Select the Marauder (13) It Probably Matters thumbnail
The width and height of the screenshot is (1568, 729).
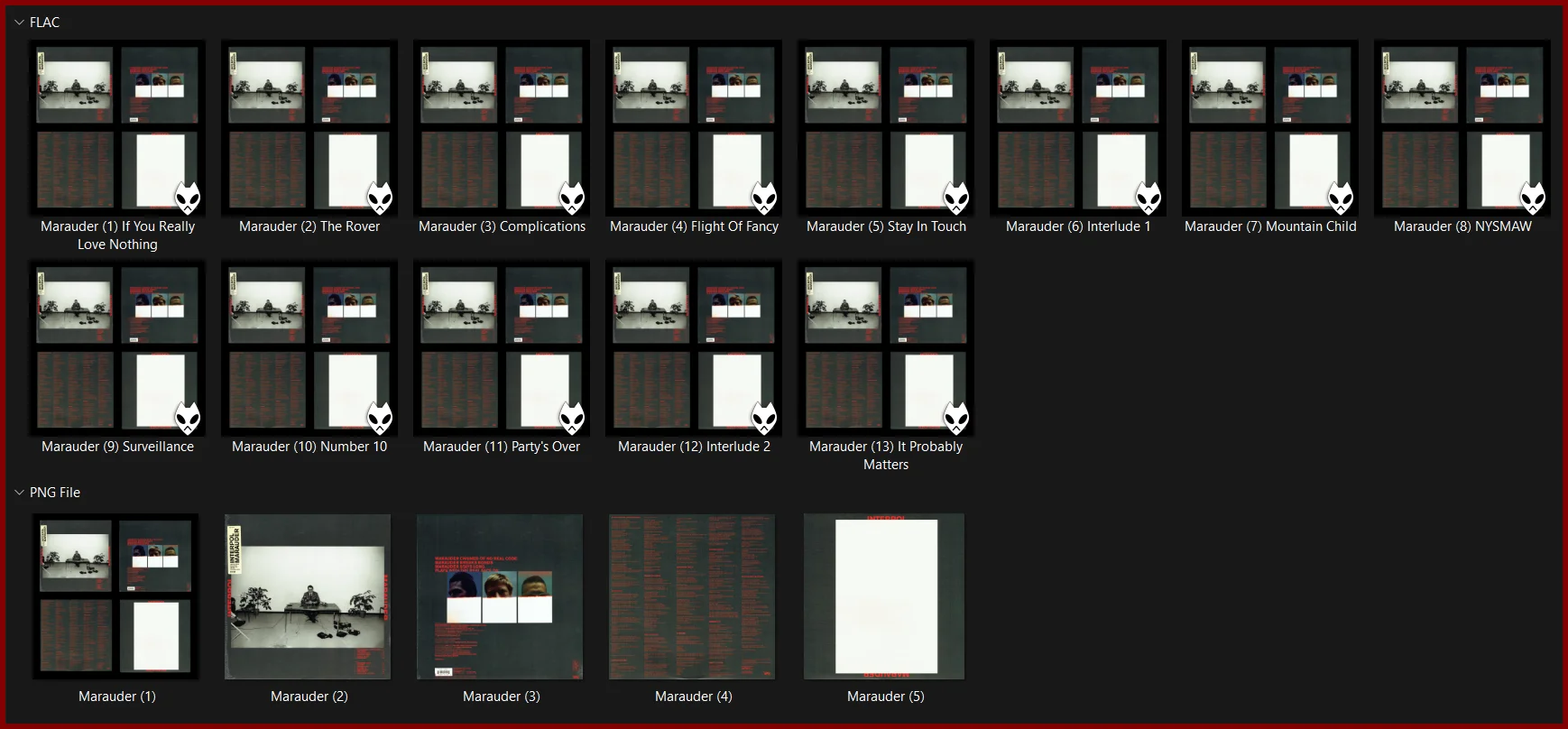(x=886, y=347)
